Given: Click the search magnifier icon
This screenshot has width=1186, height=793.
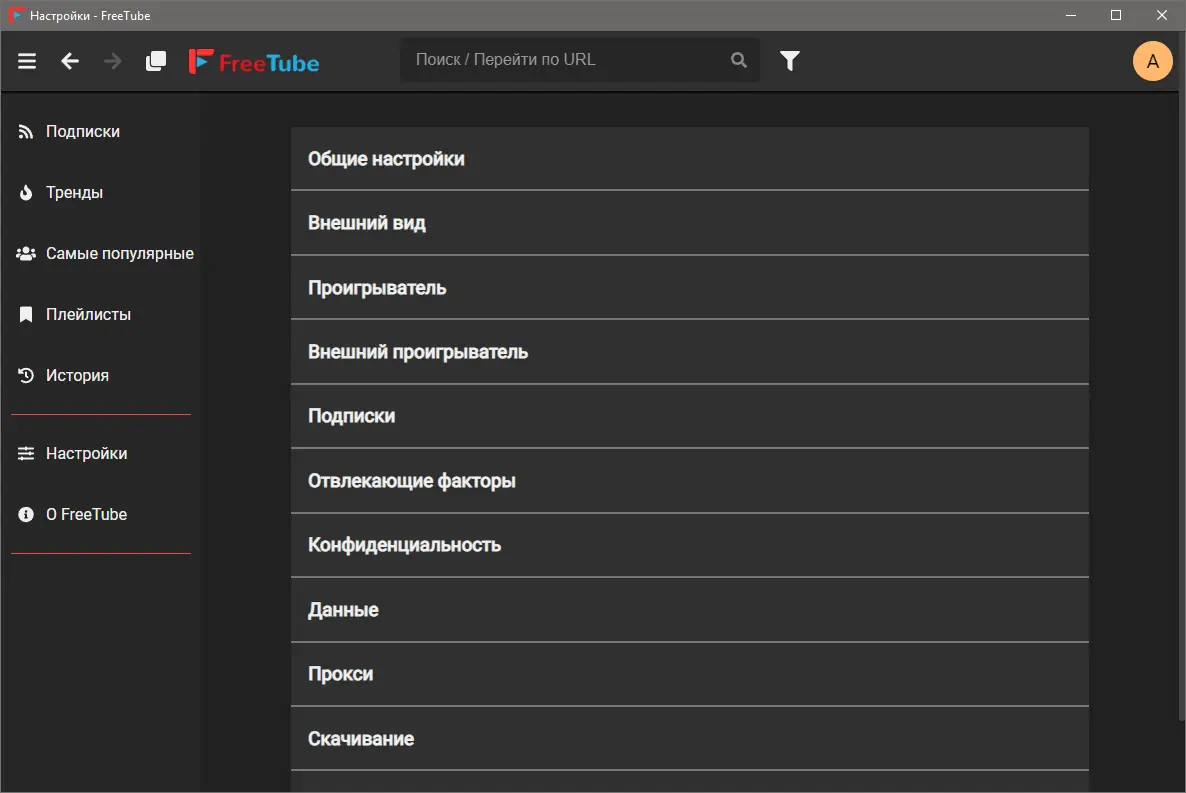Looking at the screenshot, I should coord(739,60).
